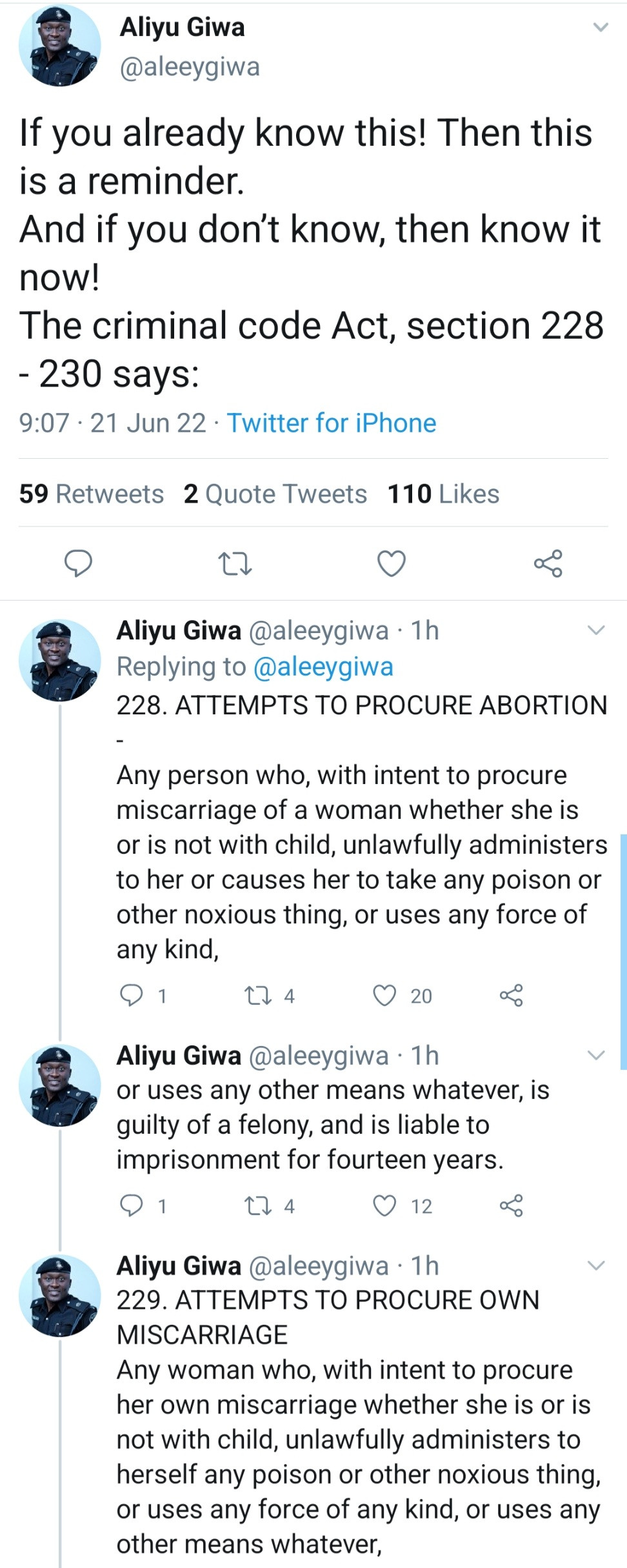
Task: Retweet the main tweet
Action: [x=235, y=563]
